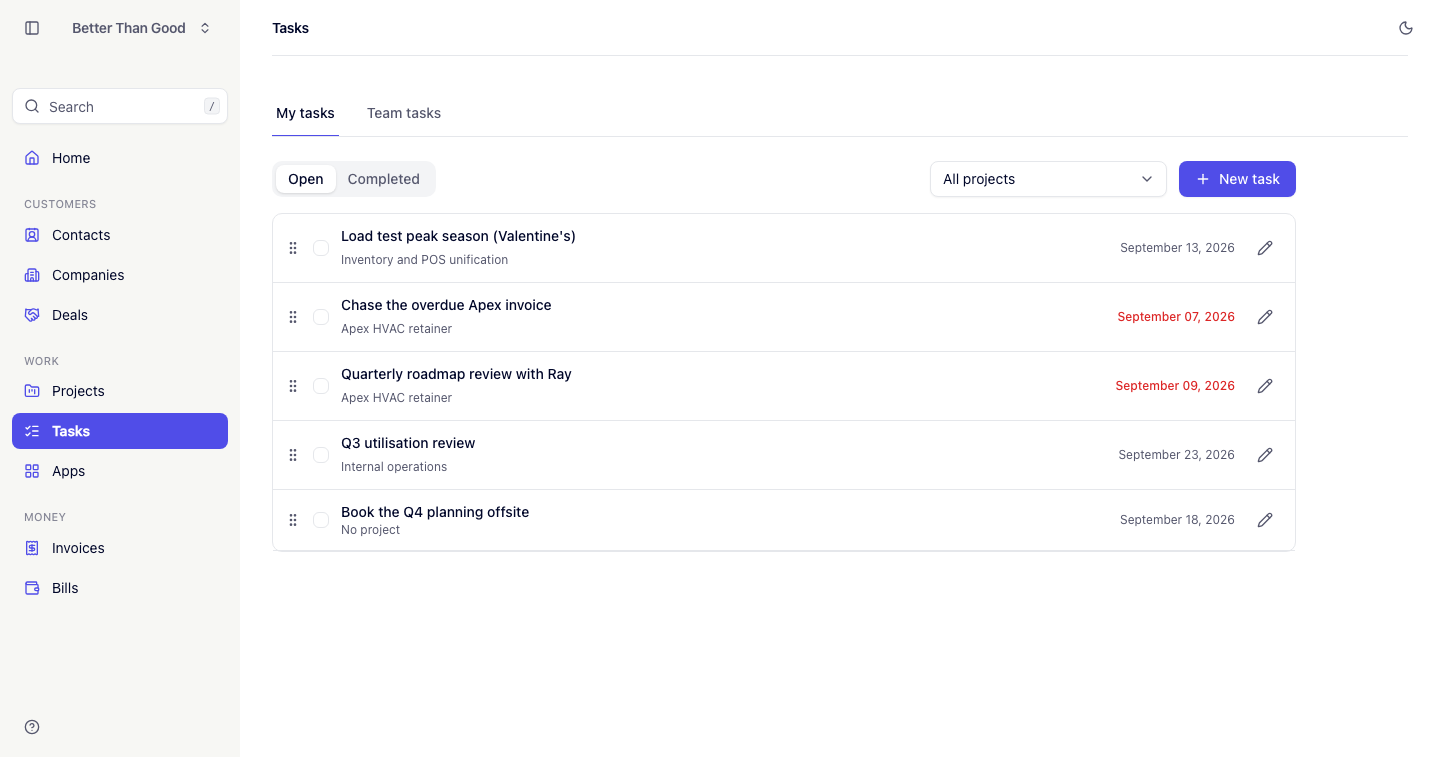Mark Book the Q4 planning offsite complete

(x=321, y=520)
